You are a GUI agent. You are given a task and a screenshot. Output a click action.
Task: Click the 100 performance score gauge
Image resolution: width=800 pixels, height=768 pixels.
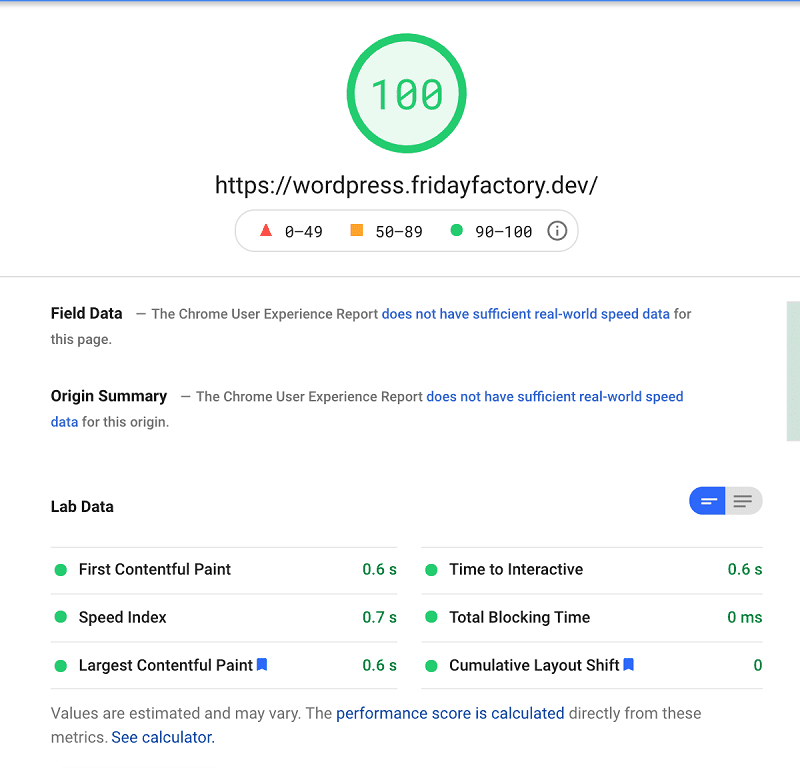coord(406,94)
